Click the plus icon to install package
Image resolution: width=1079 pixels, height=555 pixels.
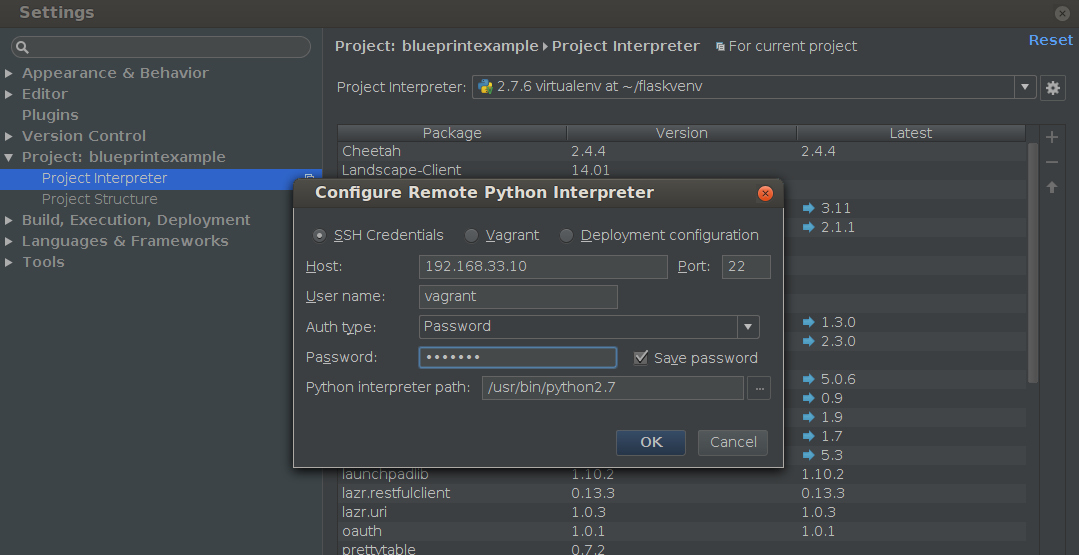coord(1051,137)
